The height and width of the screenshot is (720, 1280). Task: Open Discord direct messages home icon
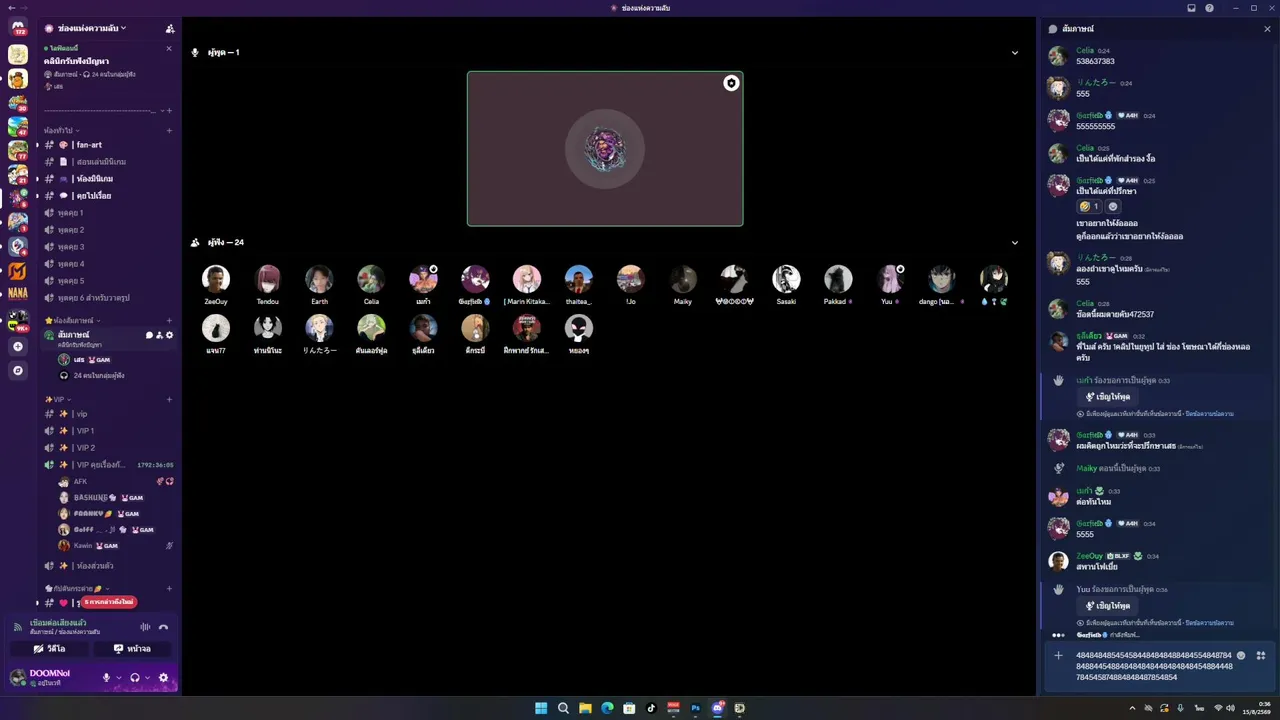click(18, 28)
